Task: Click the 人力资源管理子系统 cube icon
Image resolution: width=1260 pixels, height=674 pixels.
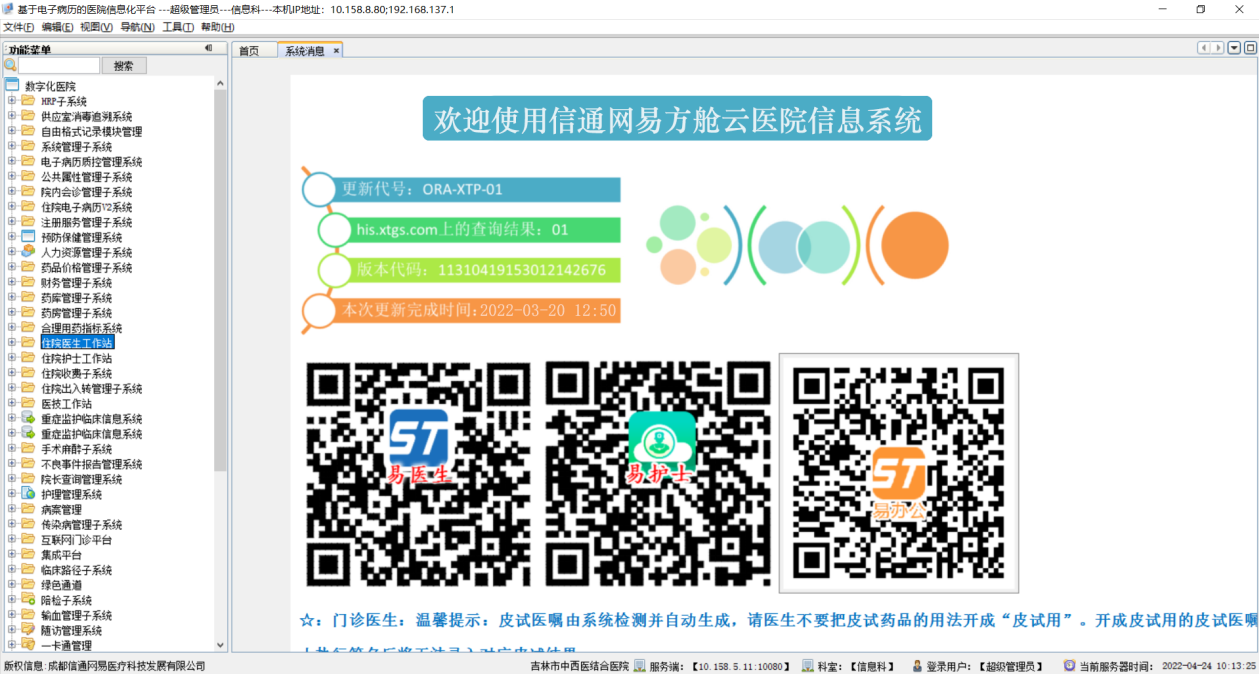Action: click(x=28, y=252)
